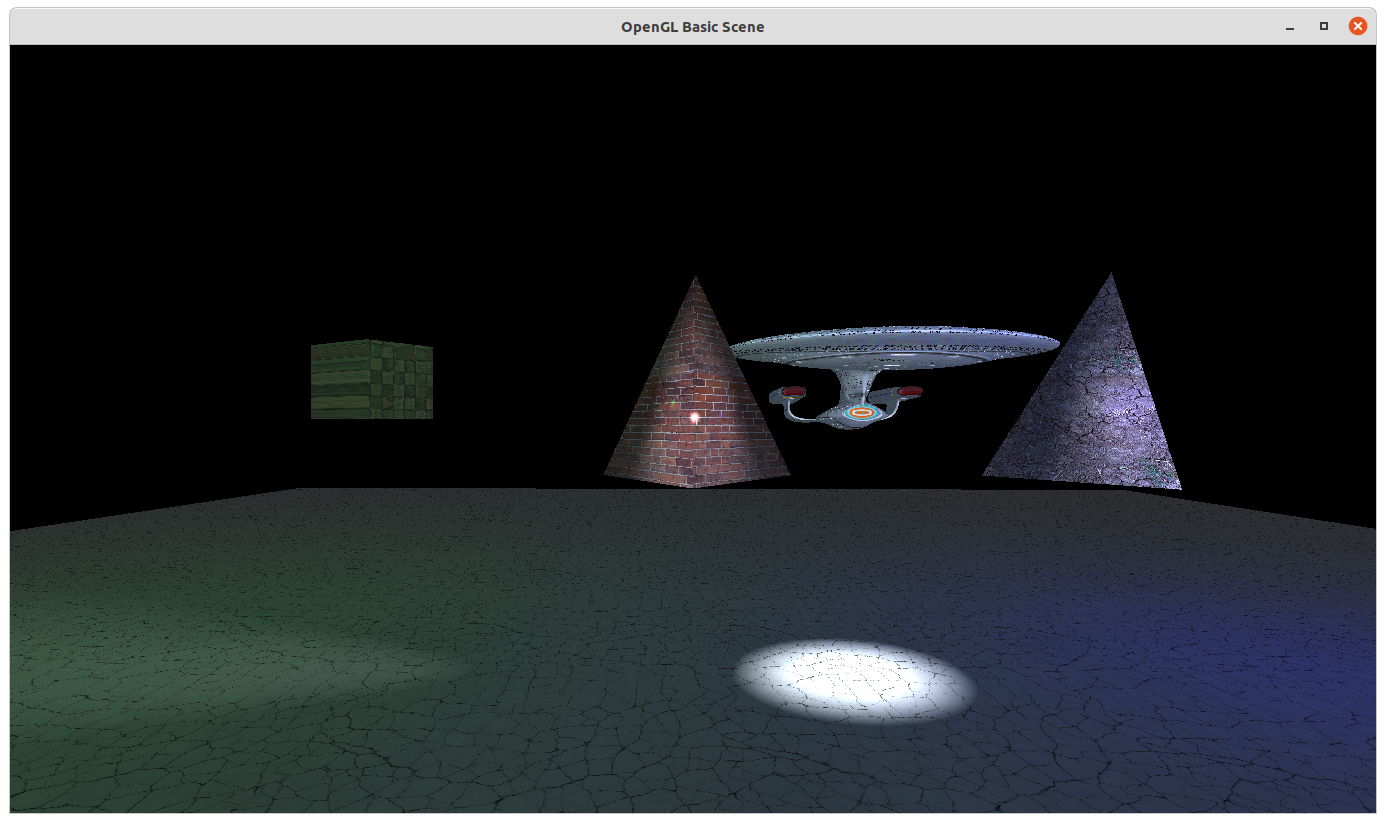Click the green textured cube
Screen dimensions: 1386x823
[372, 379]
